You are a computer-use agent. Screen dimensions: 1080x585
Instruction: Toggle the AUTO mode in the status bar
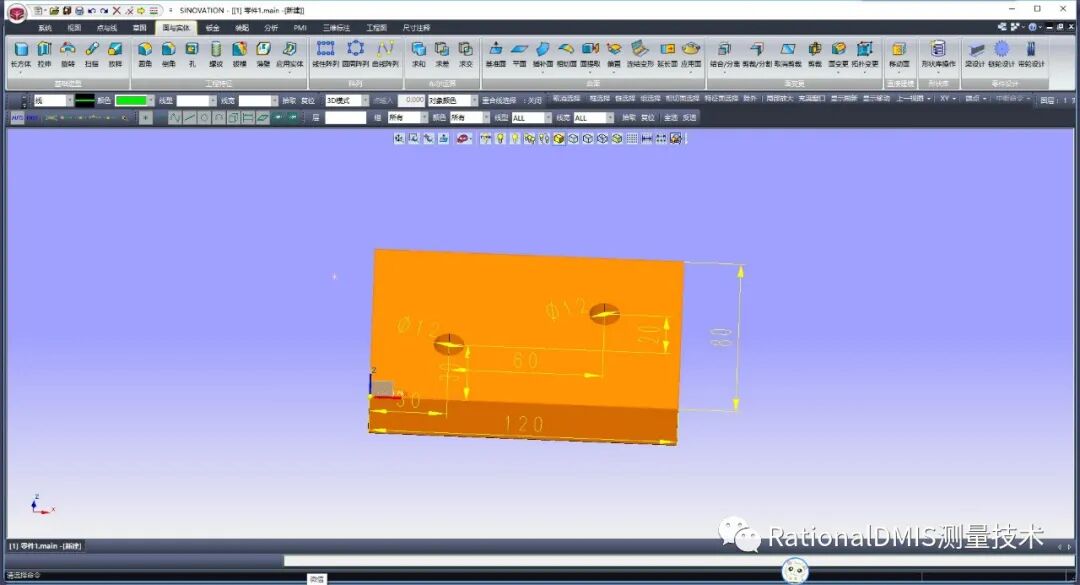click(x=15, y=117)
